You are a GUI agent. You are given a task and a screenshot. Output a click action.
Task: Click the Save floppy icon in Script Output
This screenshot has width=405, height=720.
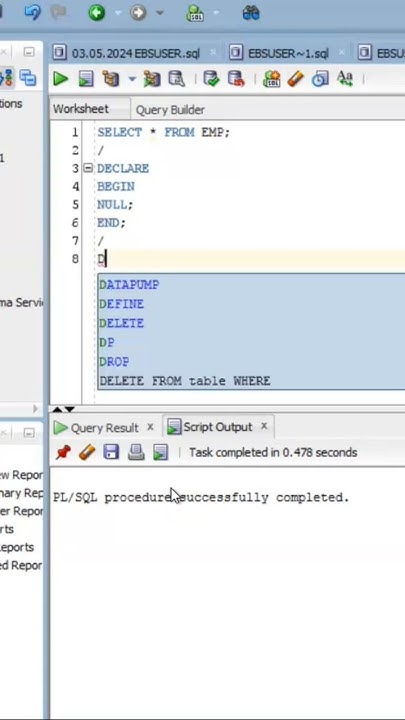coord(111,453)
